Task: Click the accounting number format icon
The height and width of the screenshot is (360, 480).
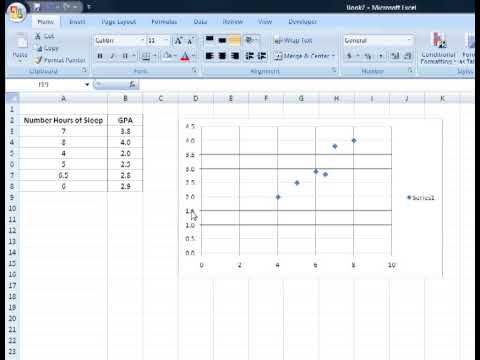Action: click(x=349, y=56)
